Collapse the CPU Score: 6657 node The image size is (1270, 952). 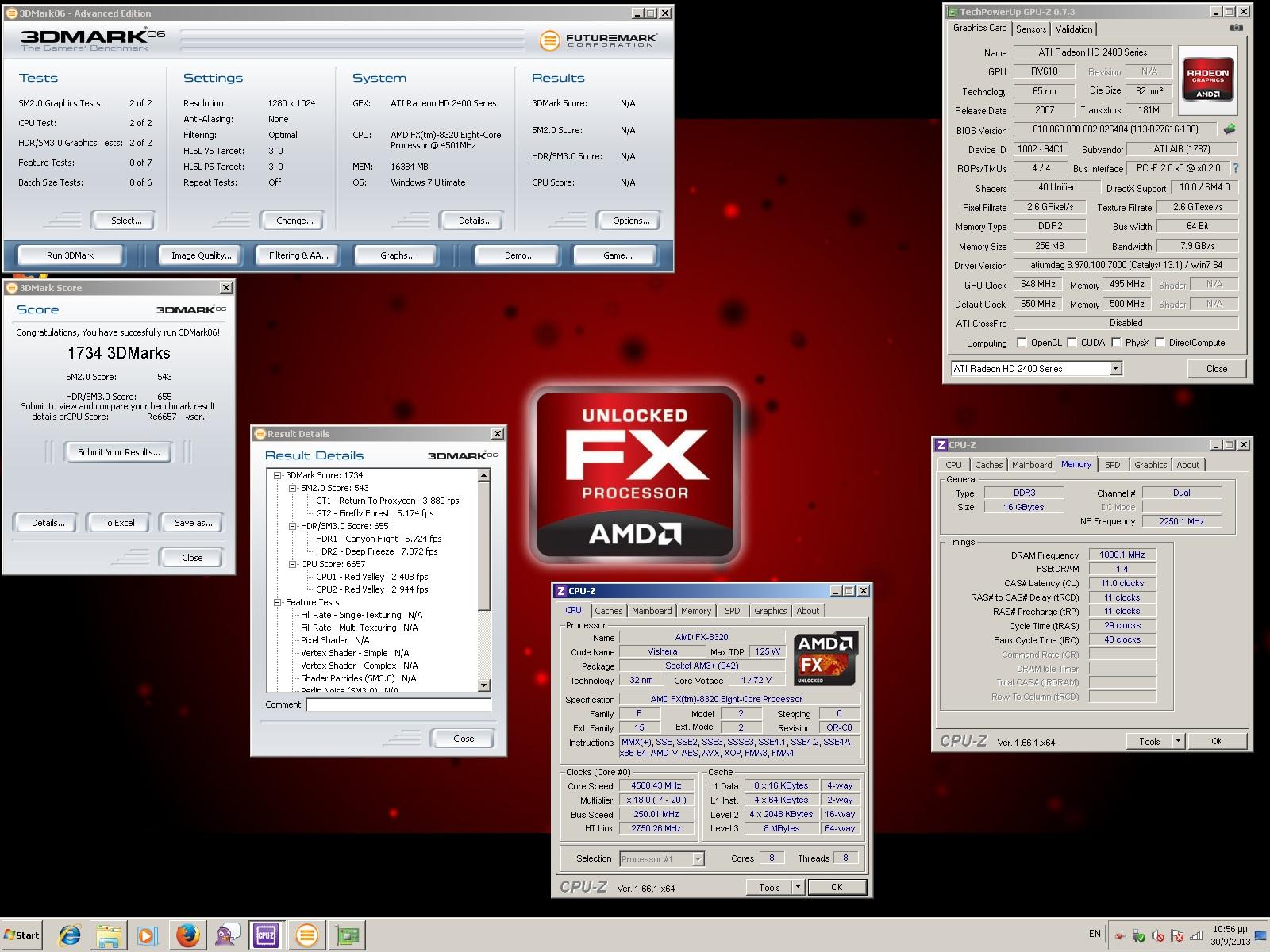coord(293,564)
